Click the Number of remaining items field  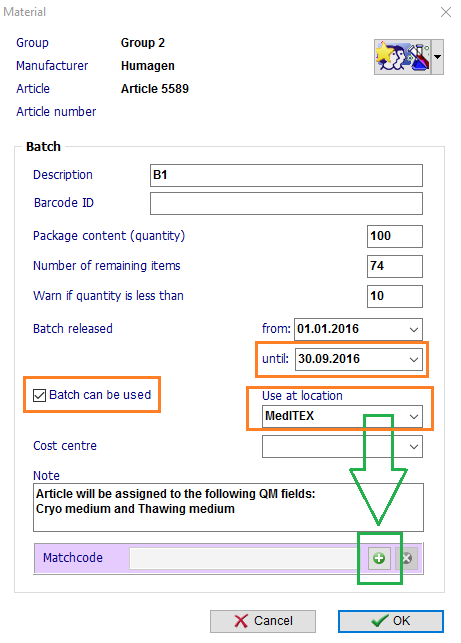395,266
